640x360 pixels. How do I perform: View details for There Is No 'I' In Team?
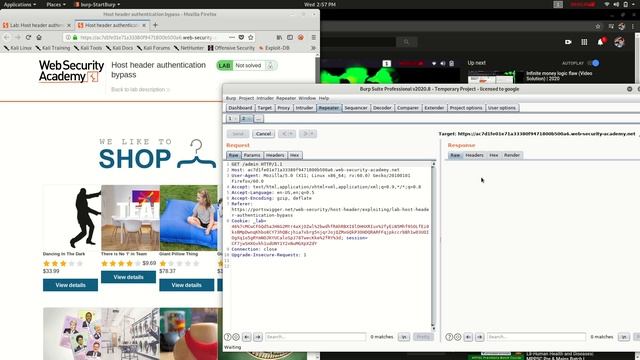128,277
